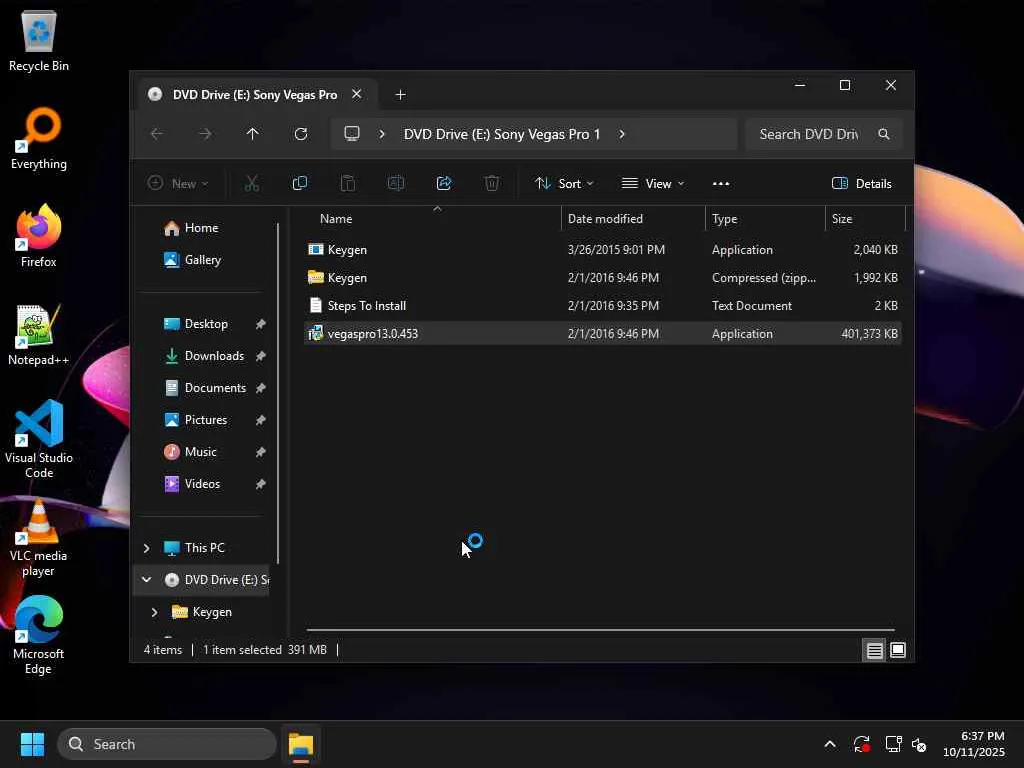The image size is (1024, 768).
Task: Add a new File Explorer tab
Action: point(400,95)
